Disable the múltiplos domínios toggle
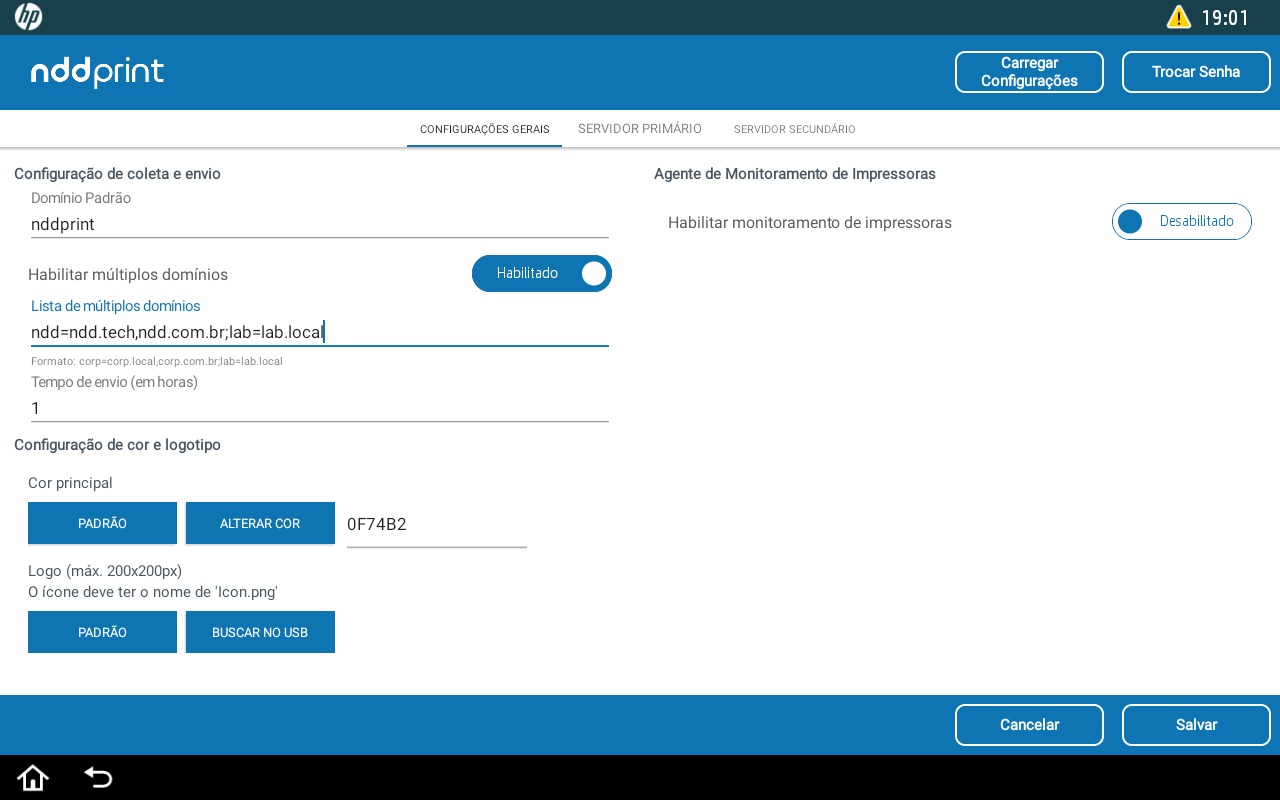 pyautogui.click(x=542, y=273)
